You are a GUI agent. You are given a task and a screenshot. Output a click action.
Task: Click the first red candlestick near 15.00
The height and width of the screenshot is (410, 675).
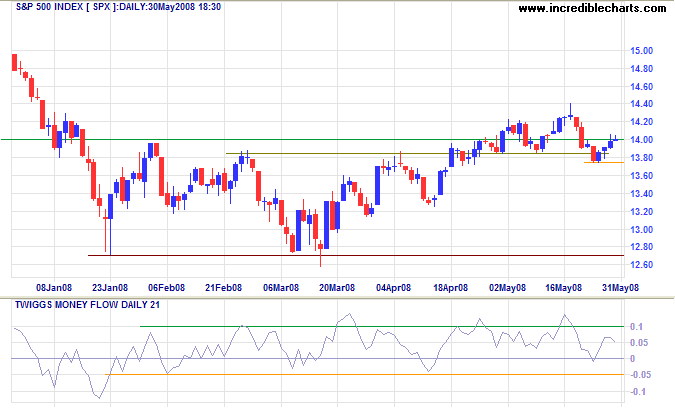point(14,62)
